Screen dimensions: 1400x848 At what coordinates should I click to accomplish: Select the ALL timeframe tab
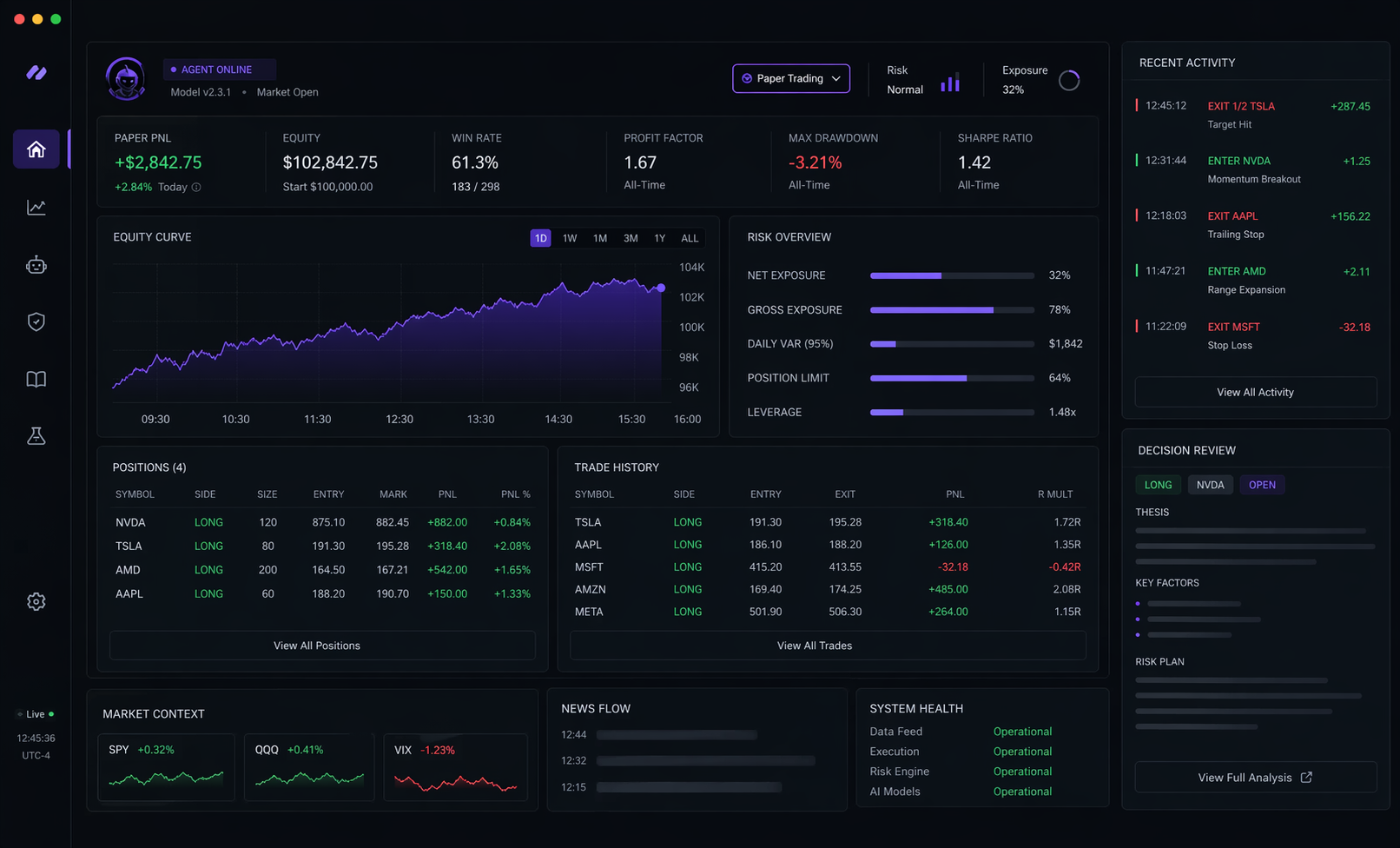coord(690,237)
